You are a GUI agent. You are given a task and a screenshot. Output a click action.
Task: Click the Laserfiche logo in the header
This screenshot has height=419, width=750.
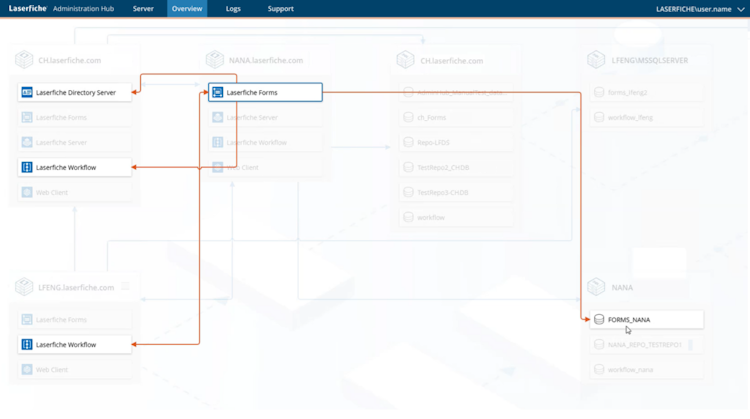[x=28, y=8]
